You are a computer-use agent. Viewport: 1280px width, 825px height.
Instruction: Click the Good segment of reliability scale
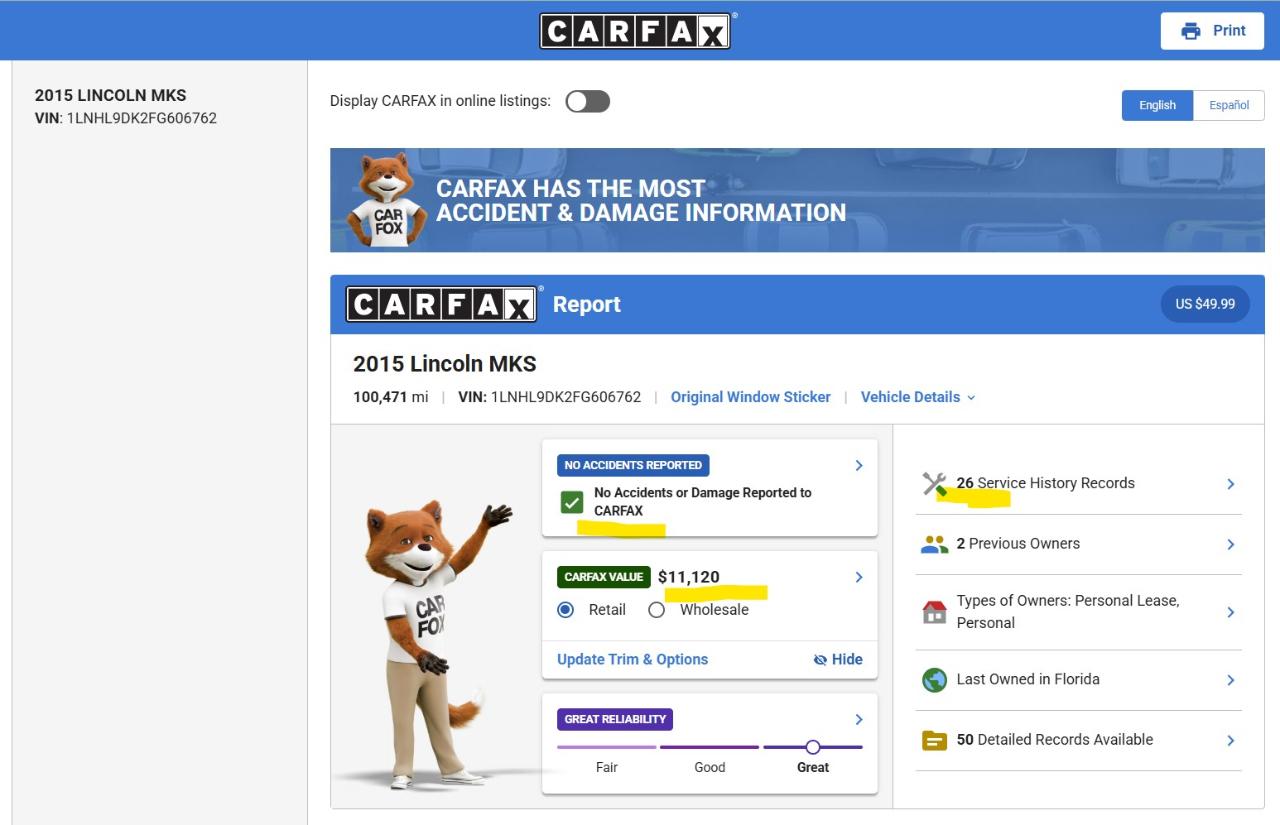tap(710, 748)
